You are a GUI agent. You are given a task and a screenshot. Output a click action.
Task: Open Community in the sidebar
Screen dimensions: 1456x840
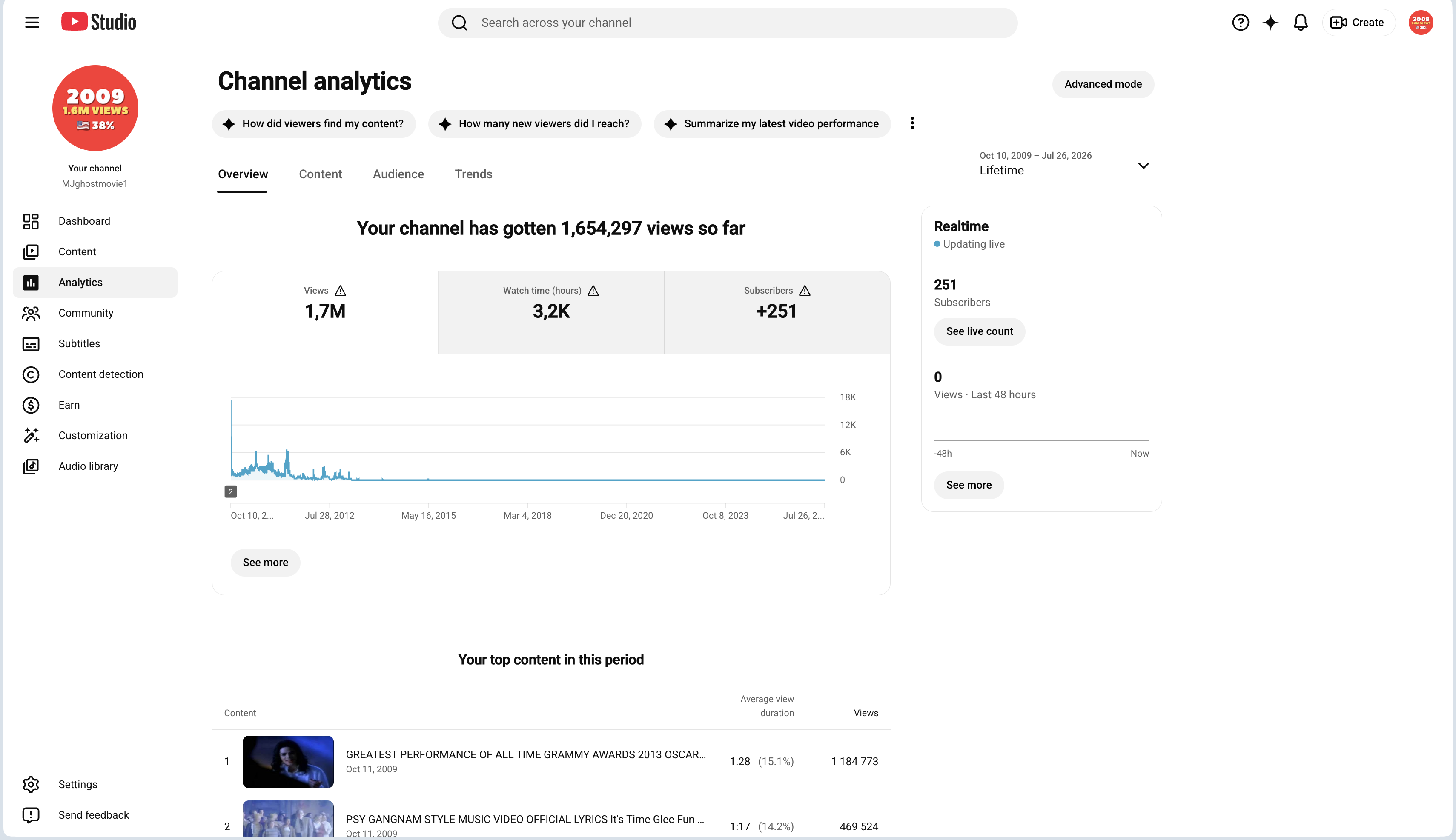[x=95, y=313]
